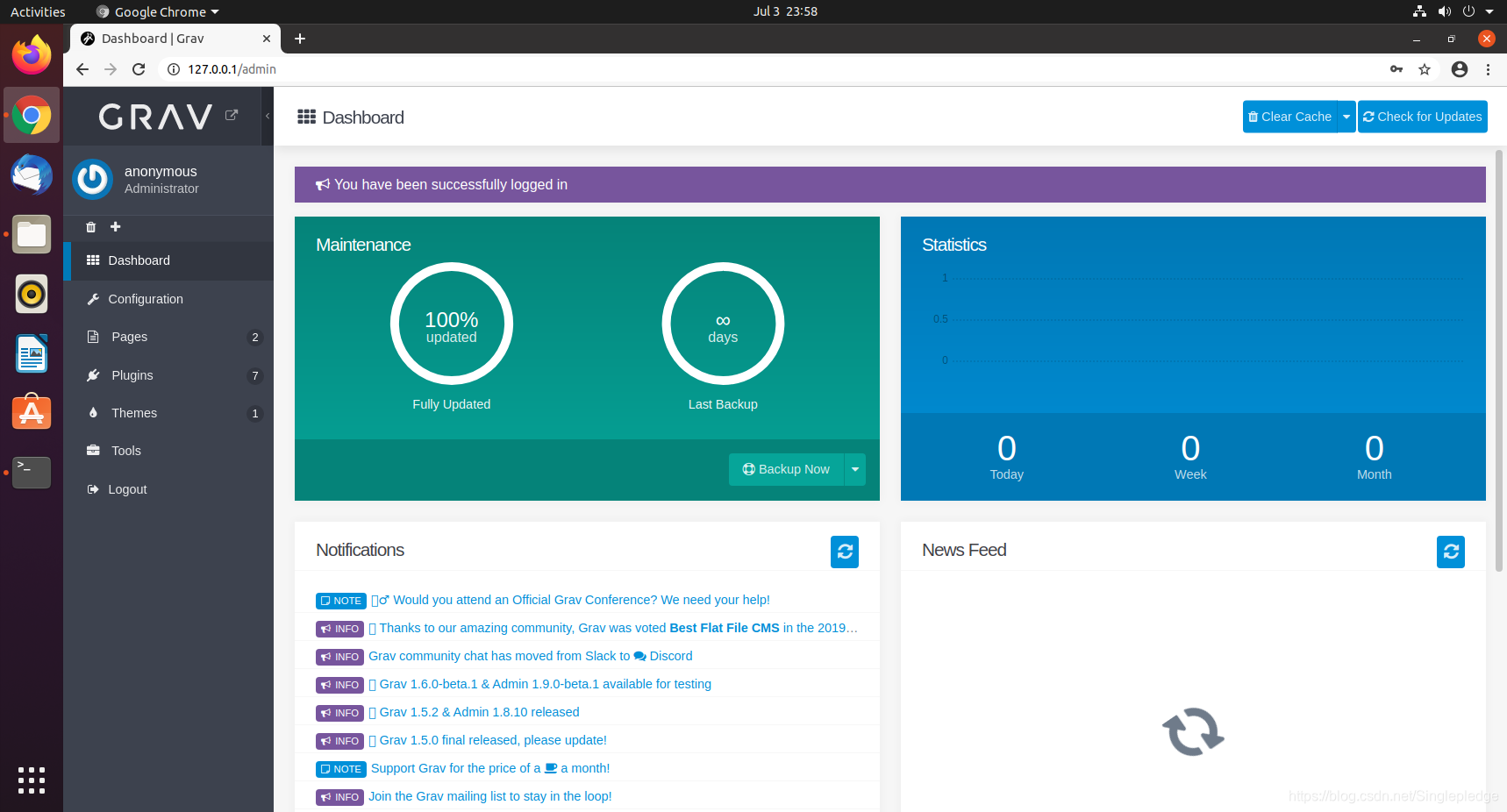Open the Configuration menu item

(168, 299)
